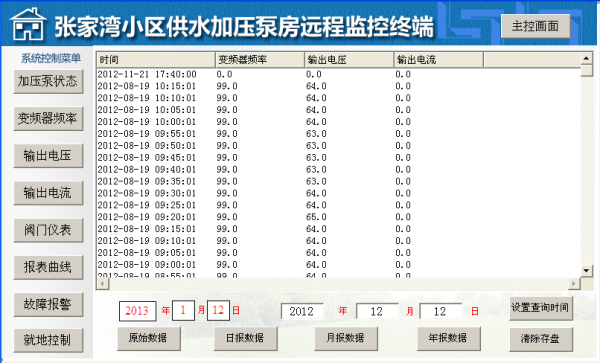Click the 变频器频率 column header
This screenshot has height=363, width=600.
pyautogui.click(x=260, y=60)
